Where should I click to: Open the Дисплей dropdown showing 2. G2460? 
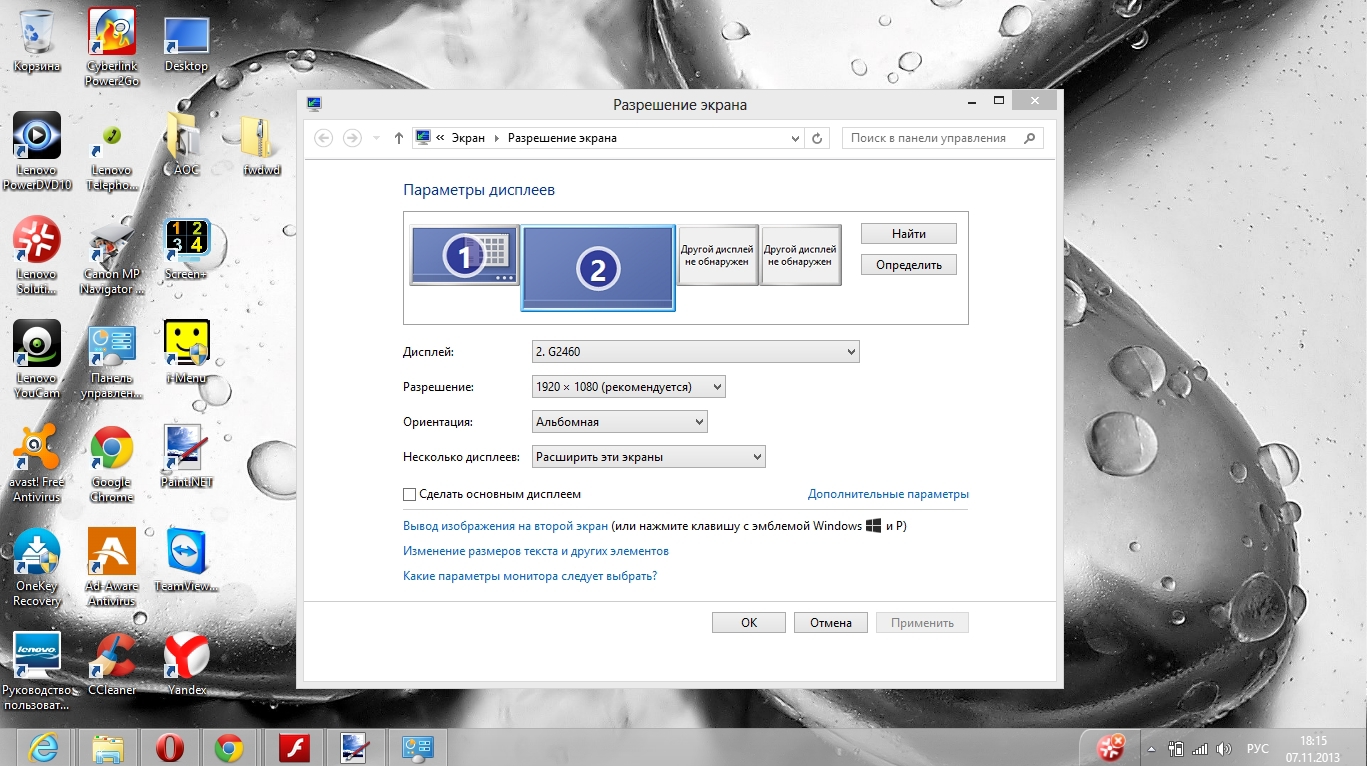tap(696, 351)
